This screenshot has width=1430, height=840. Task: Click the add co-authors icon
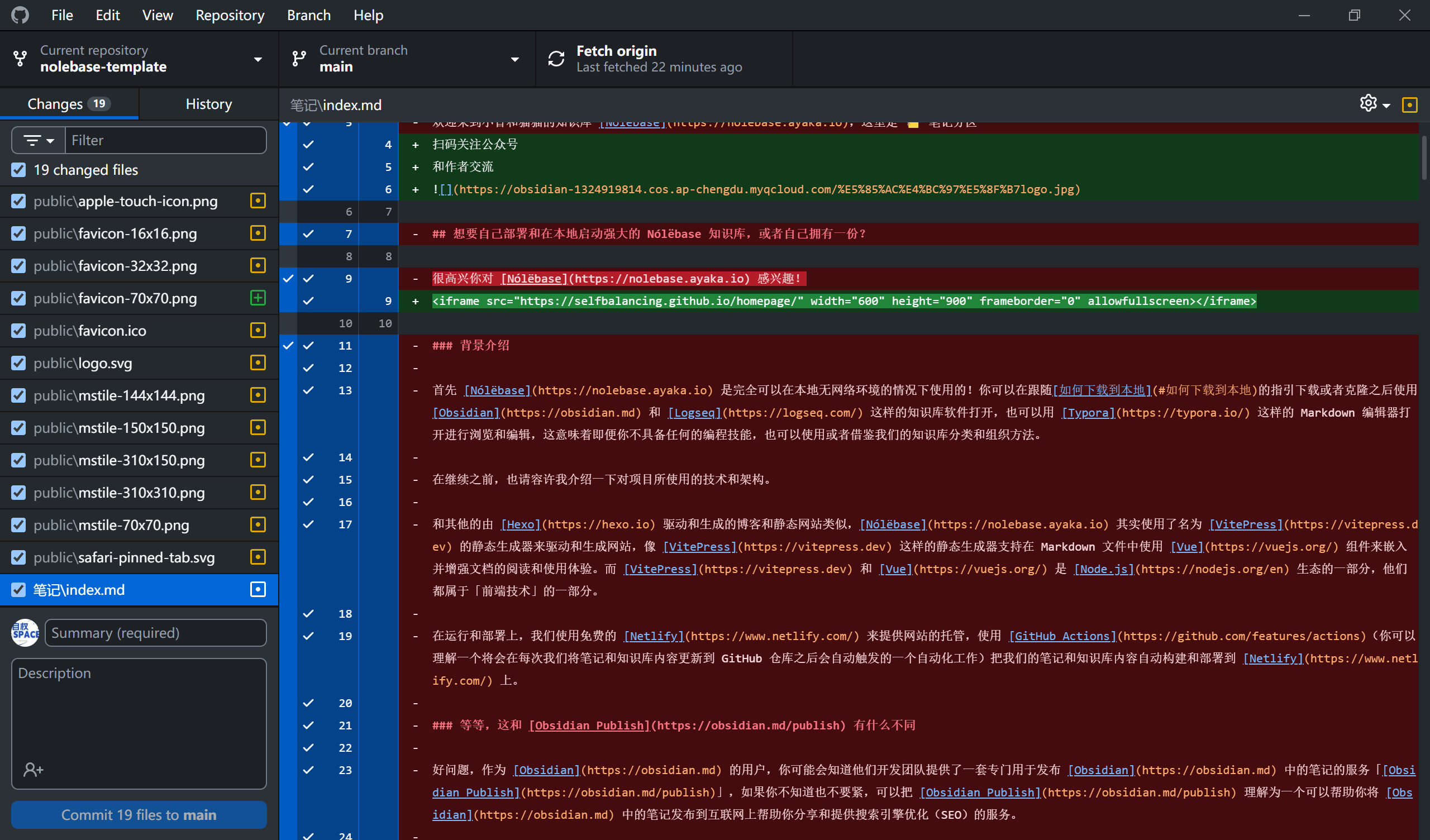[x=33, y=770]
